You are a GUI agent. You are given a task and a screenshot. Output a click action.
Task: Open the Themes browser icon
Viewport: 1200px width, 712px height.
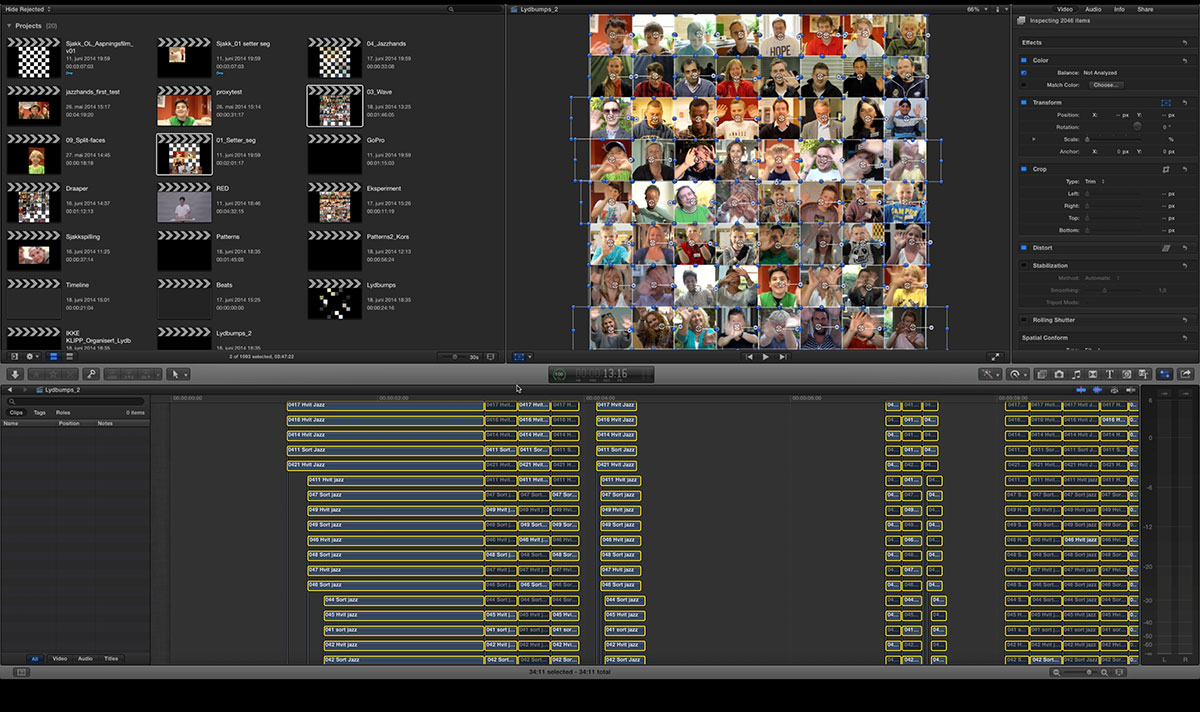pos(1143,374)
